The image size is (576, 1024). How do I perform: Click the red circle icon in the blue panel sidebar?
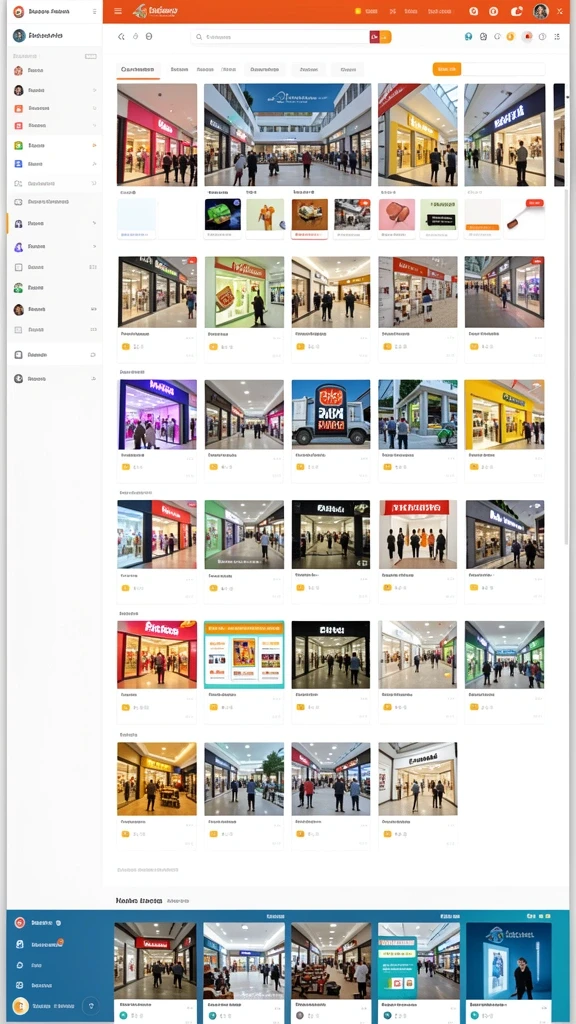(20, 923)
